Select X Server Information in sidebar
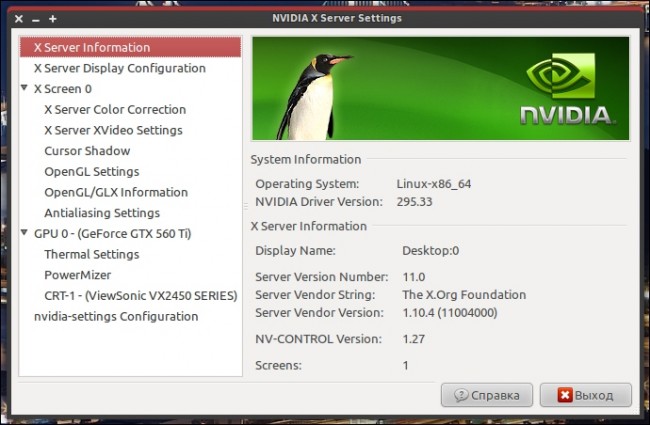650x425 pixels. pos(92,47)
